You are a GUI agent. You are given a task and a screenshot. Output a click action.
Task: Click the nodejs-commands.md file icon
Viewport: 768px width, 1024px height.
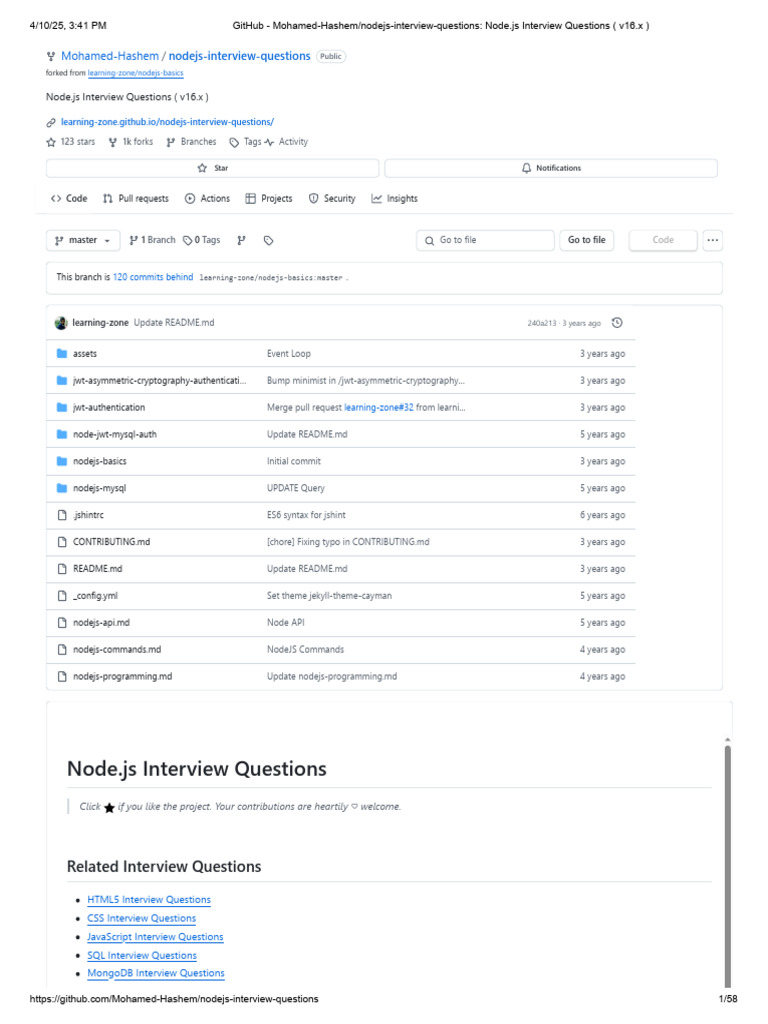62,650
